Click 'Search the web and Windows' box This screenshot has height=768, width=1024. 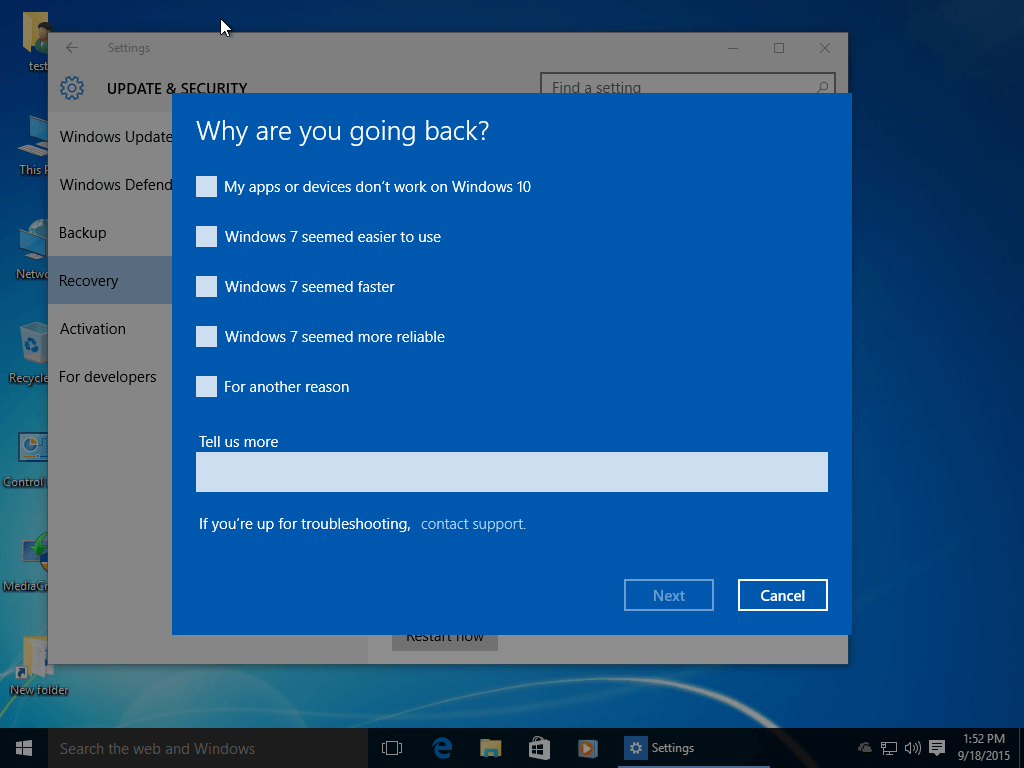[208, 748]
